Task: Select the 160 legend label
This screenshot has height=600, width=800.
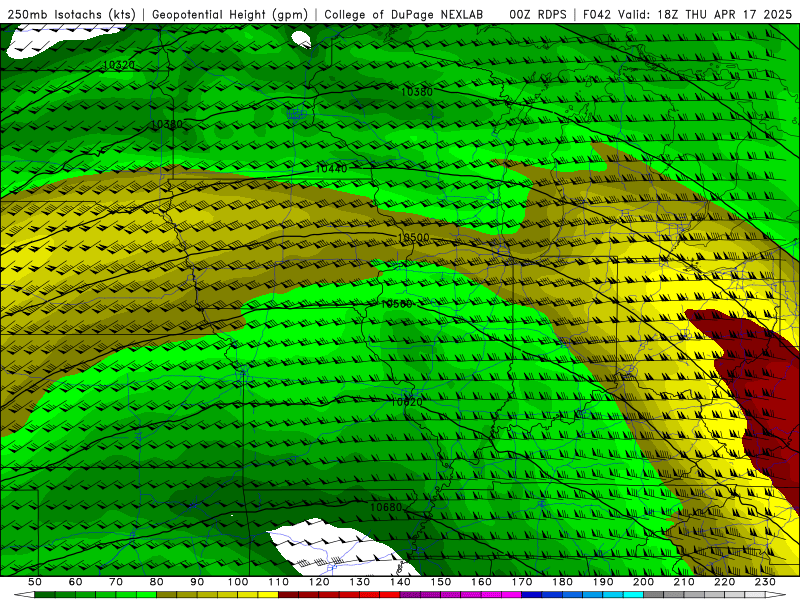Action: click(x=482, y=582)
